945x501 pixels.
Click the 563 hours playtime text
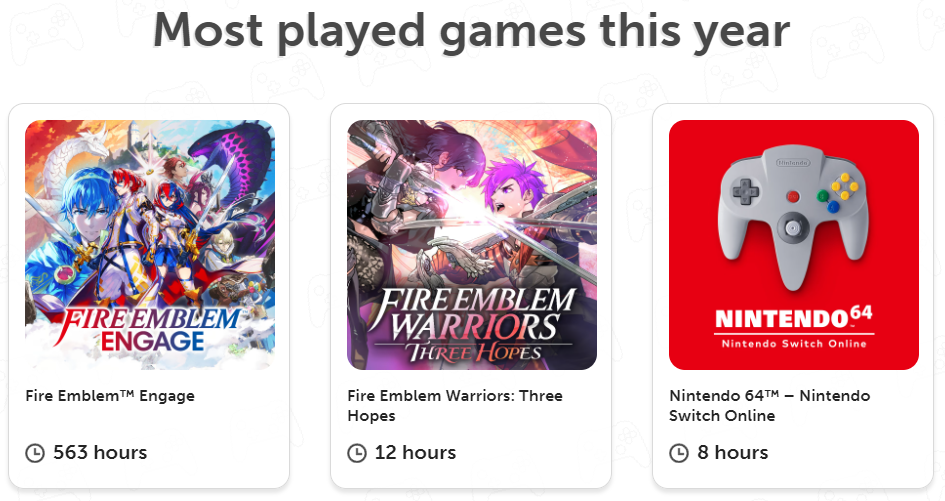click(100, 453)
